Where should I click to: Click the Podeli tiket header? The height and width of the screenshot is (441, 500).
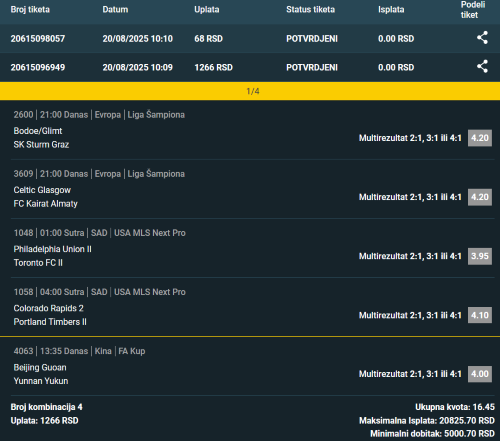pos(473,10)
